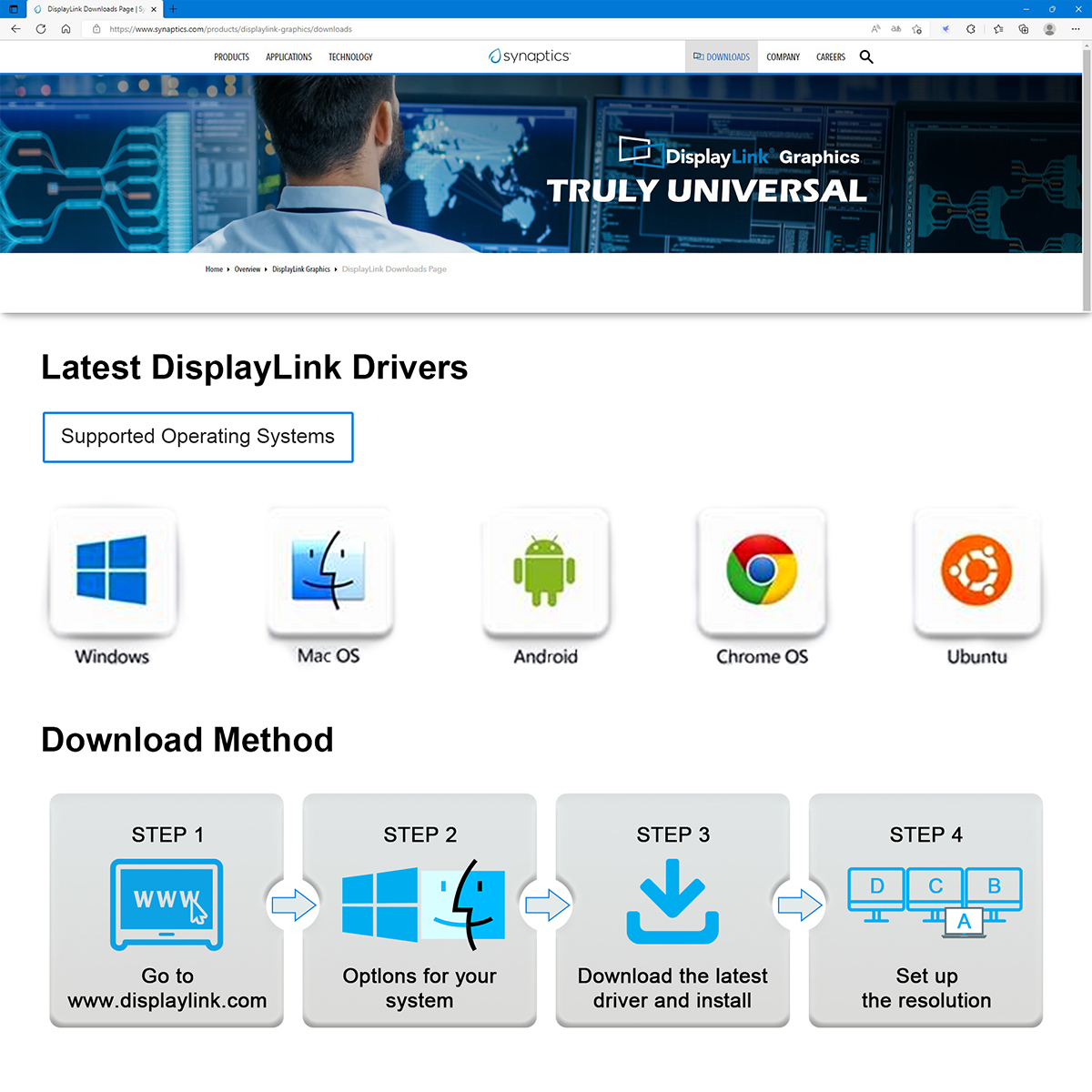Image resolution: width=1092 pixels, height=1092 pixels.
Task: Open browser Settings and more menu
Action: point(1075,29)
